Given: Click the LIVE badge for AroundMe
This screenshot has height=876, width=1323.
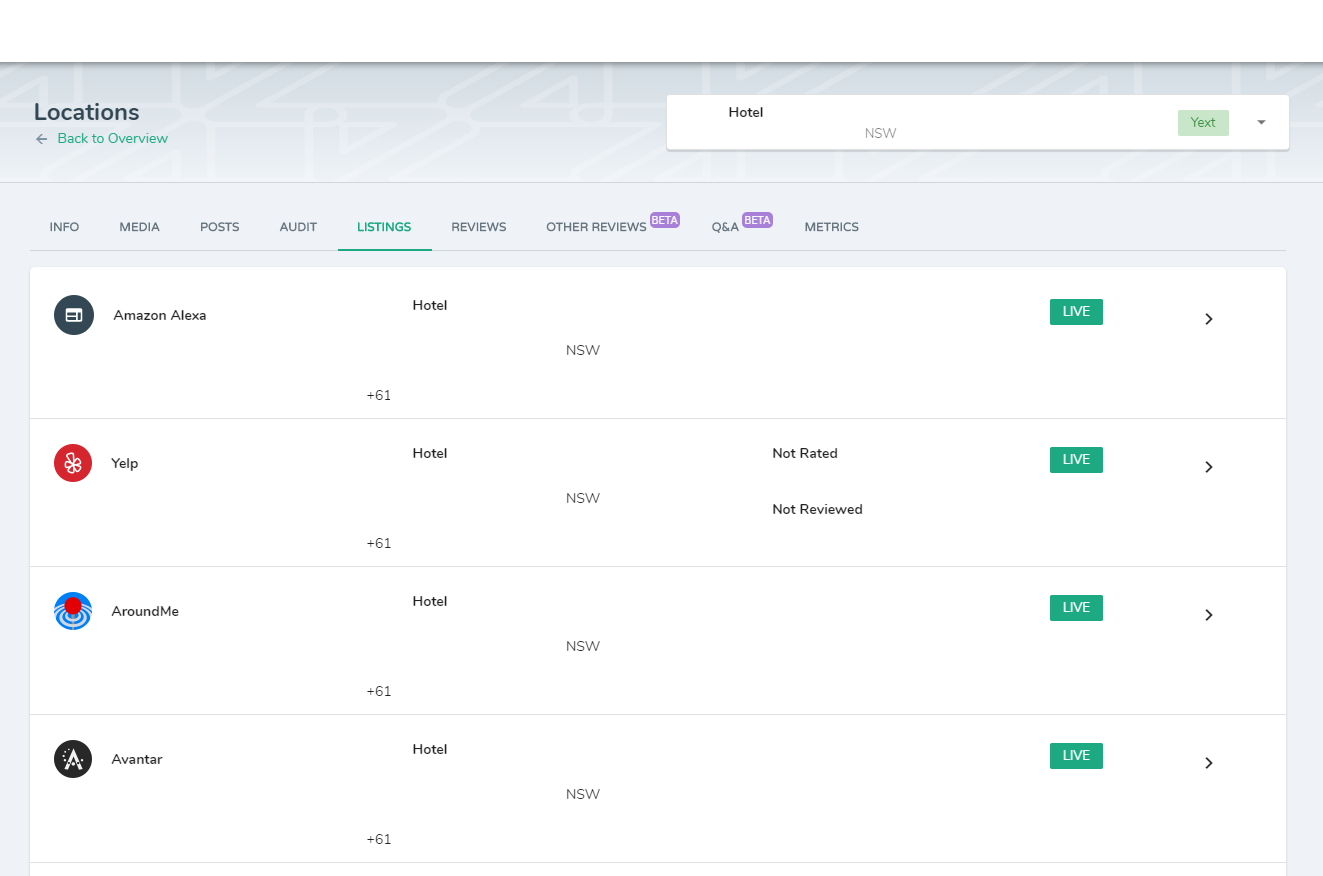Looking at the screenshot, I should pos(1076,608).
